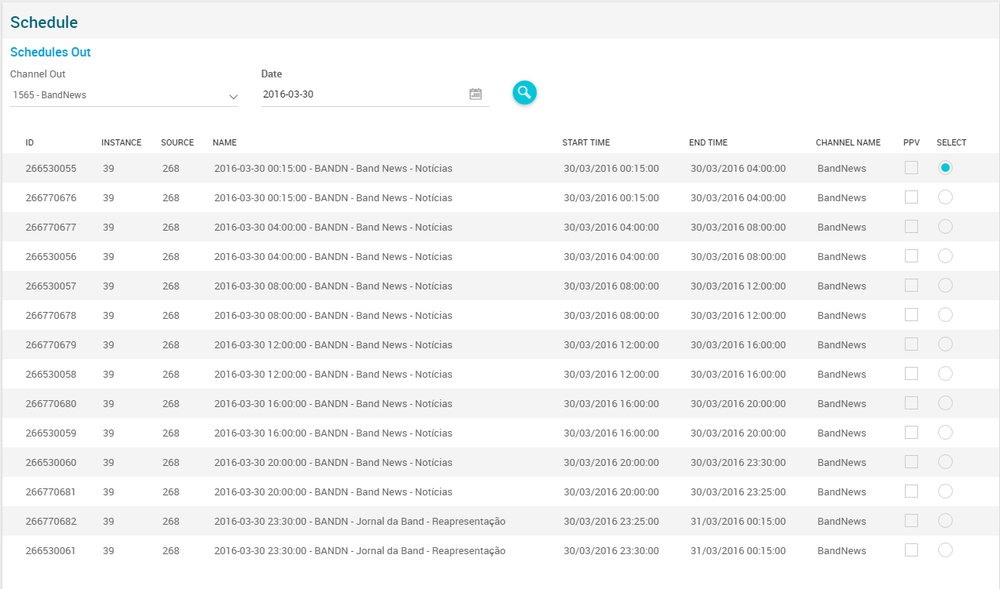Expand the Channel Out dropdown arrow

tap(233, 96)
